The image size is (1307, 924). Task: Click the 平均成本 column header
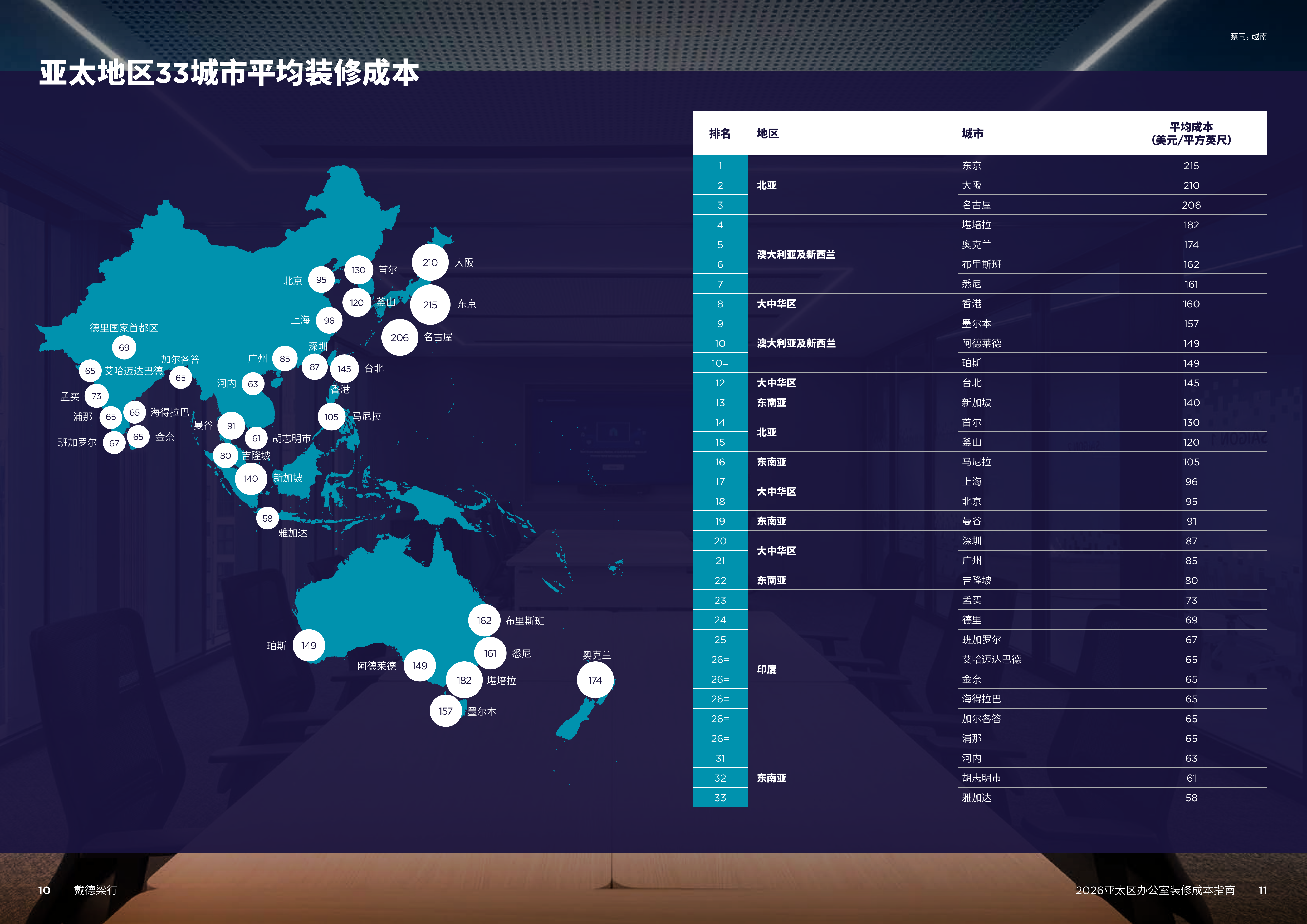(x=1191, y=133)
